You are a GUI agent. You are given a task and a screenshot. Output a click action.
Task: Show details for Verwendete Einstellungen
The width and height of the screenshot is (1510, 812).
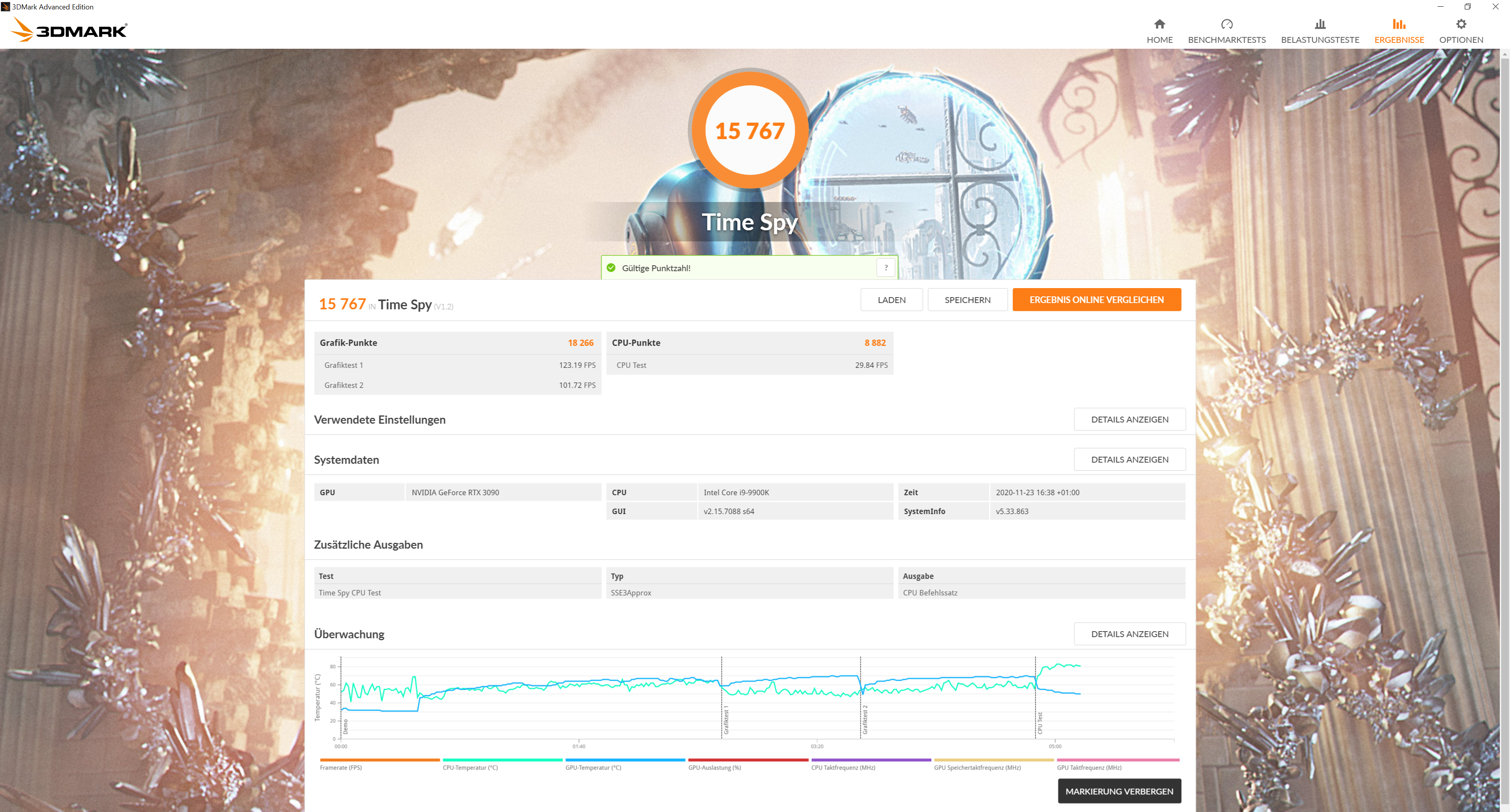pos(1129,419)
